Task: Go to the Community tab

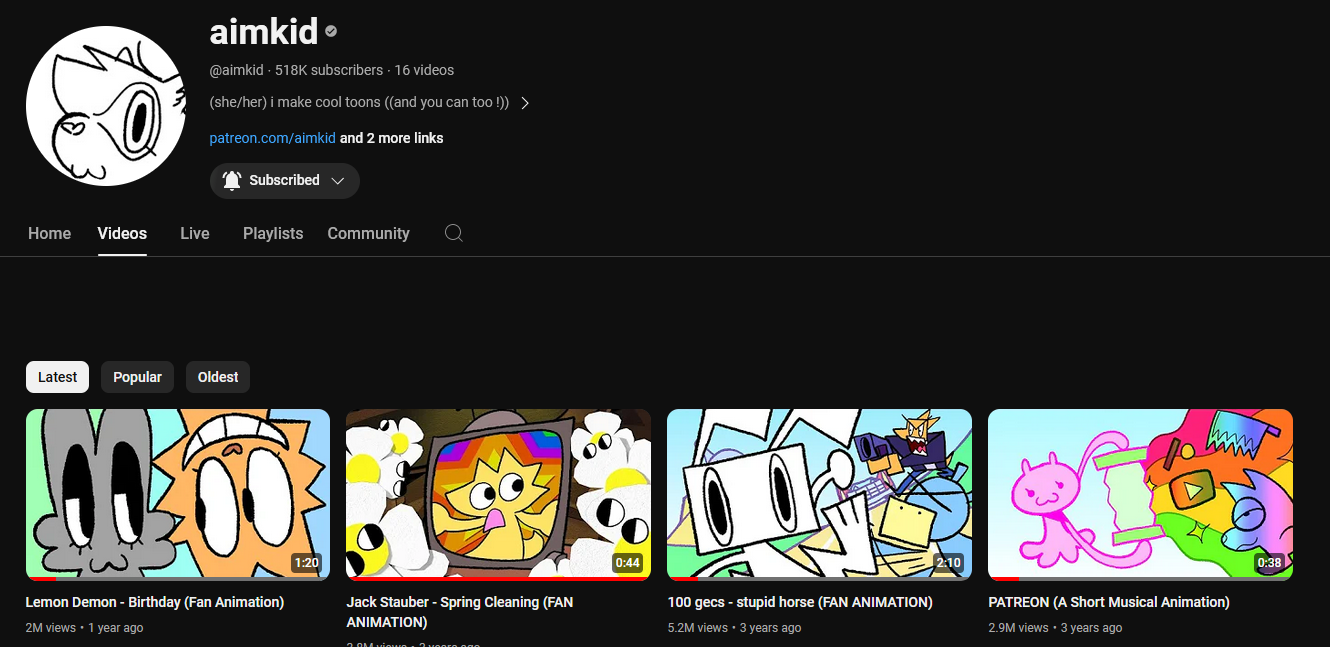Action: pos(368,233)
